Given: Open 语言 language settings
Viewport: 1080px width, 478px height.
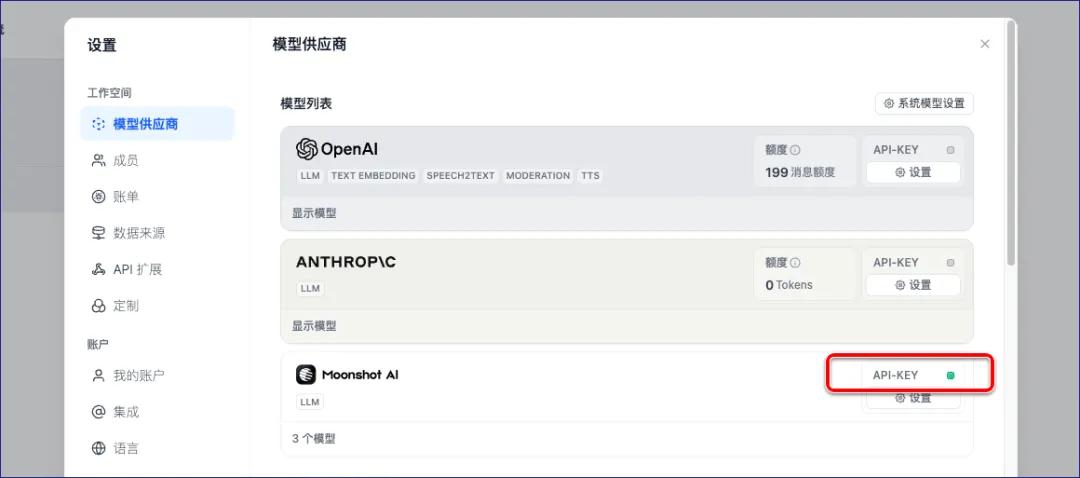Looking at the screenshot, I should tap(125, 448).
